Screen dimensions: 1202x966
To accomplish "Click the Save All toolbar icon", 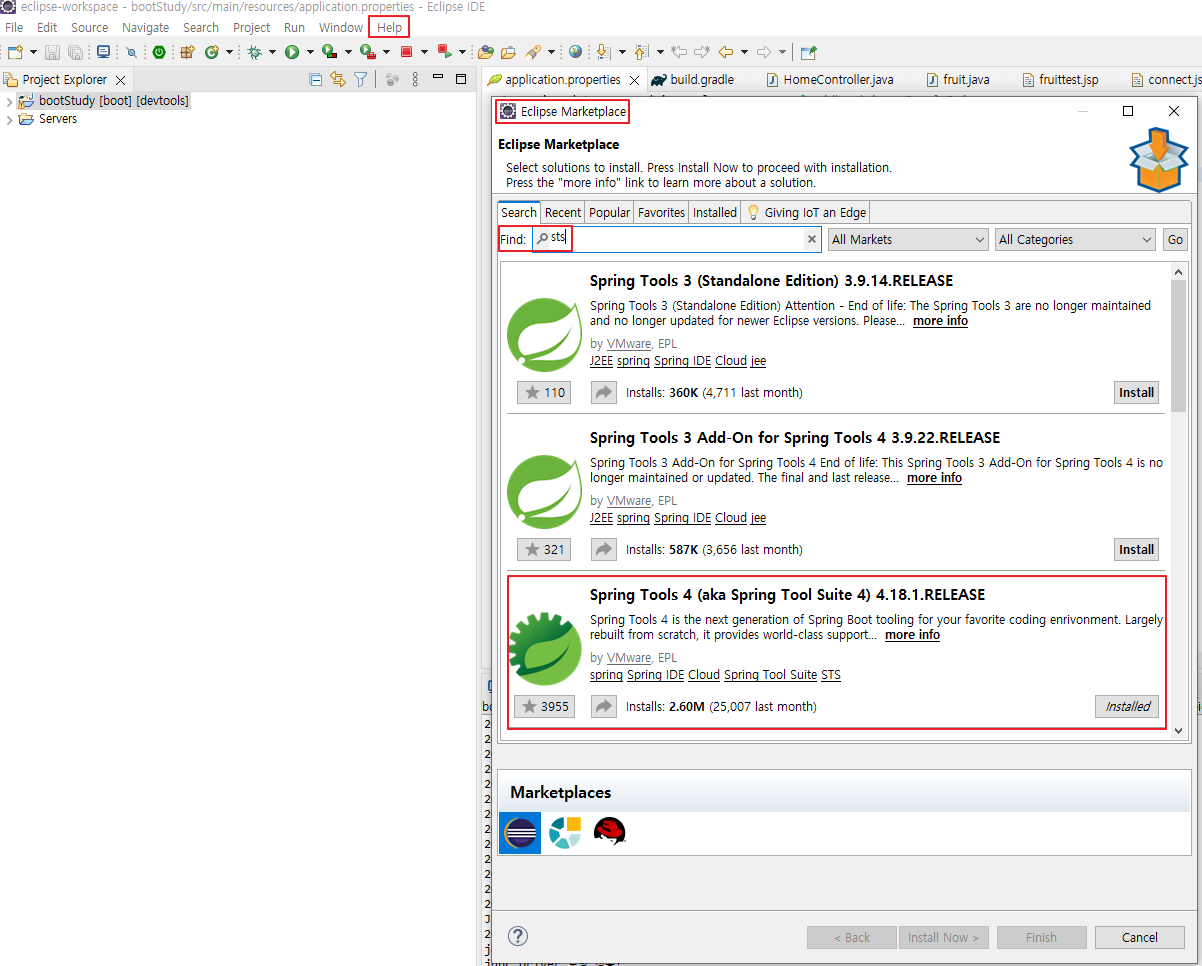I will [75, 52].
